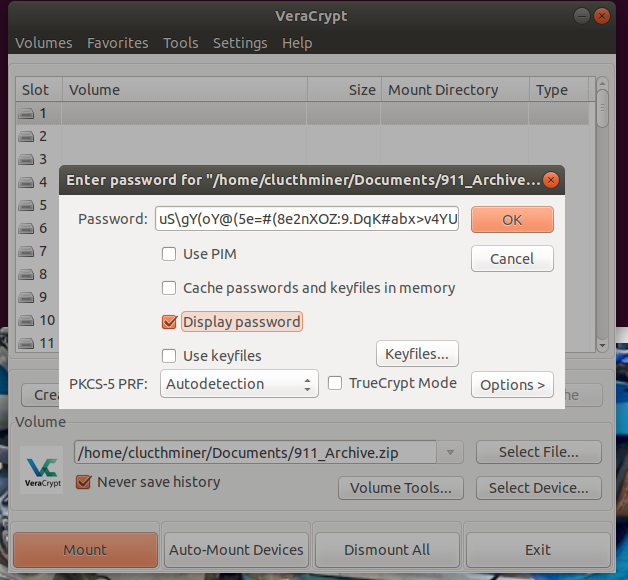The image size is (628, 580).
Task: Select the drive icon for slot 1
Action: point(26,114)
